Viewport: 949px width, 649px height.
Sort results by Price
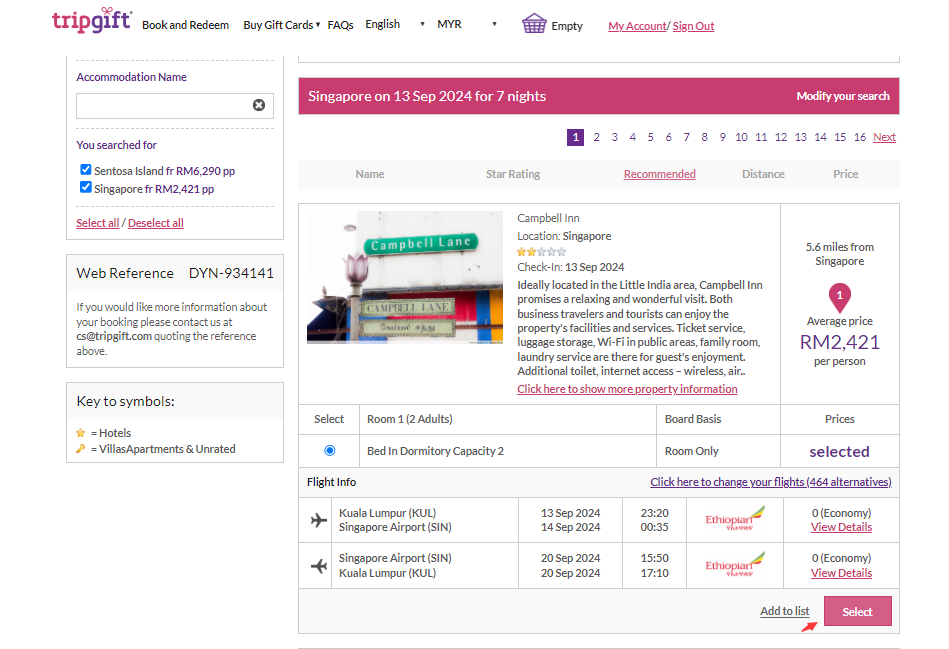pos(846,174)
